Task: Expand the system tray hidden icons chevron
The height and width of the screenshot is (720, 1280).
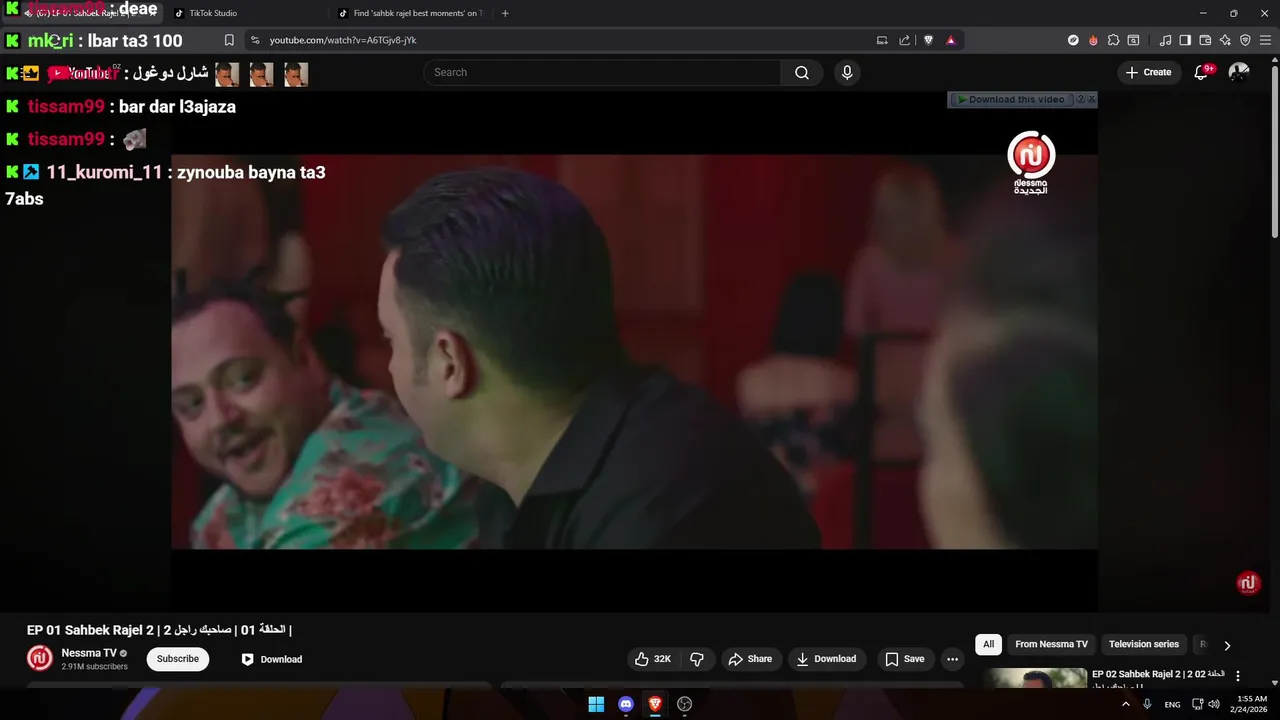Action: click(1126, 704)
